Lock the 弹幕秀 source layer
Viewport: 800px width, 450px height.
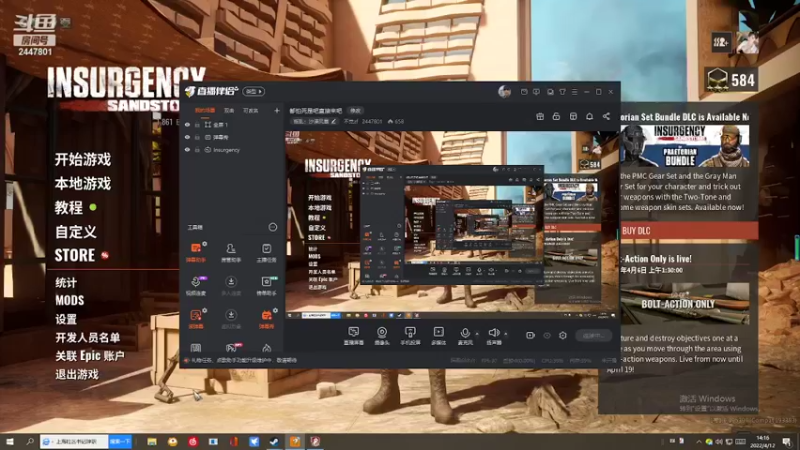tap(197, 137)
